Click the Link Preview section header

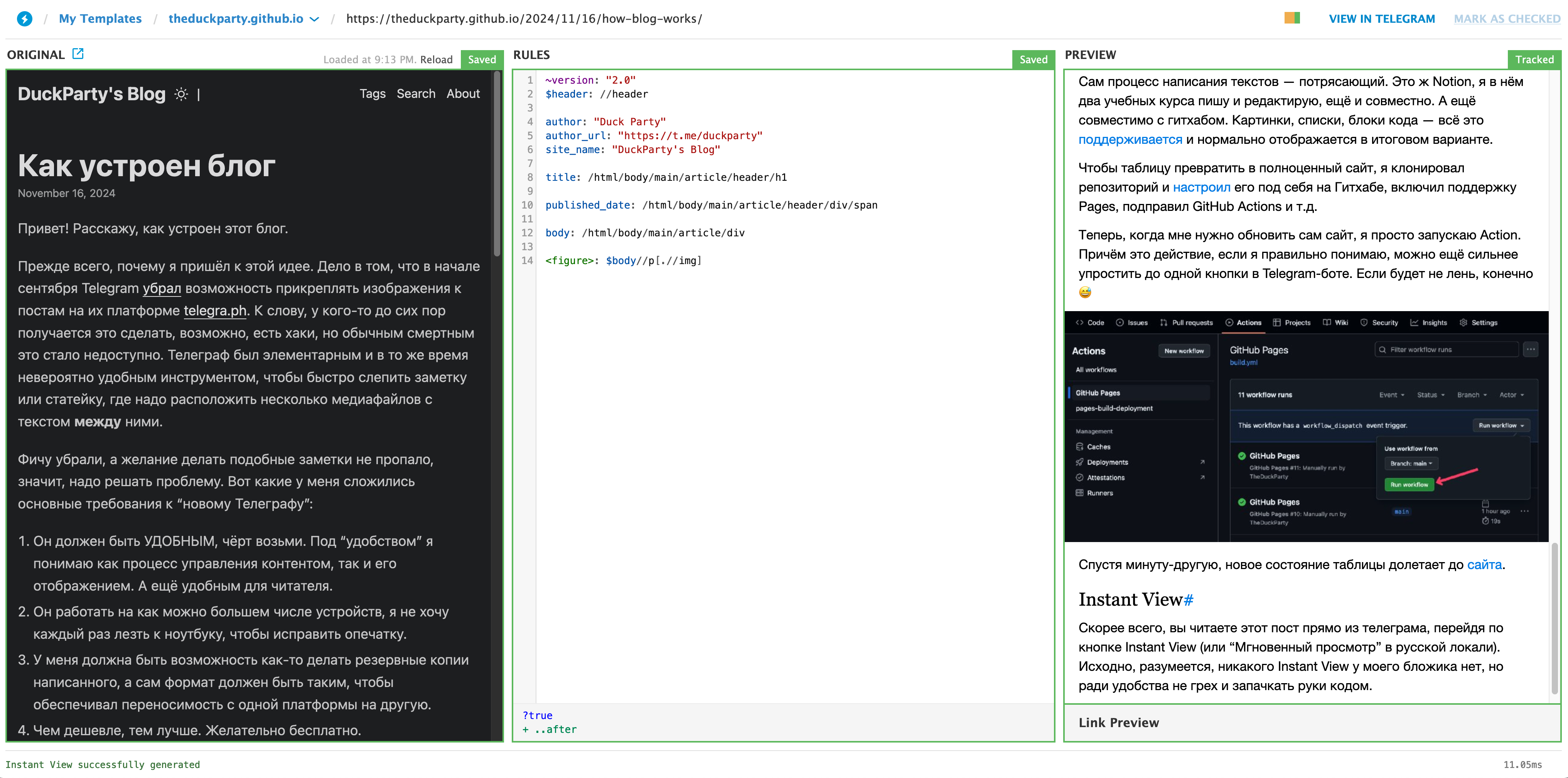tap(1119, 722)
